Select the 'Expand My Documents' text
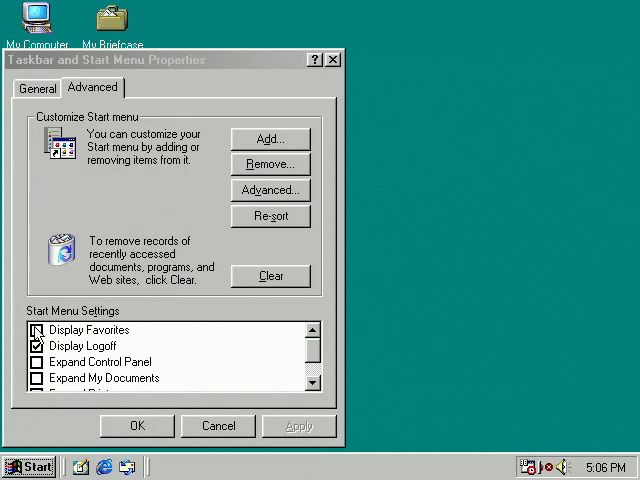This screenshot has height=480, width=640. coord(104,378)
